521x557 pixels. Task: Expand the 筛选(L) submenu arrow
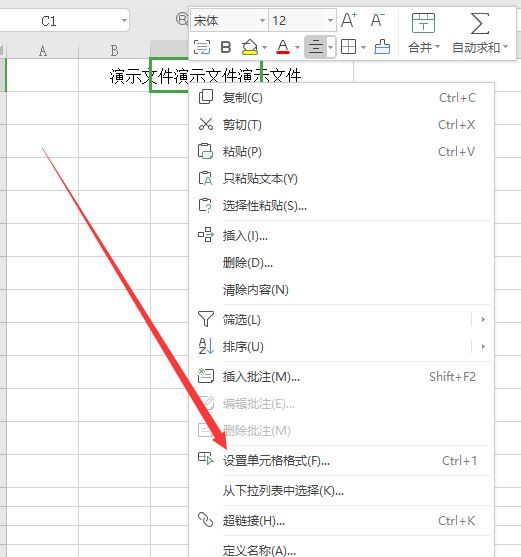pos(483,319)
